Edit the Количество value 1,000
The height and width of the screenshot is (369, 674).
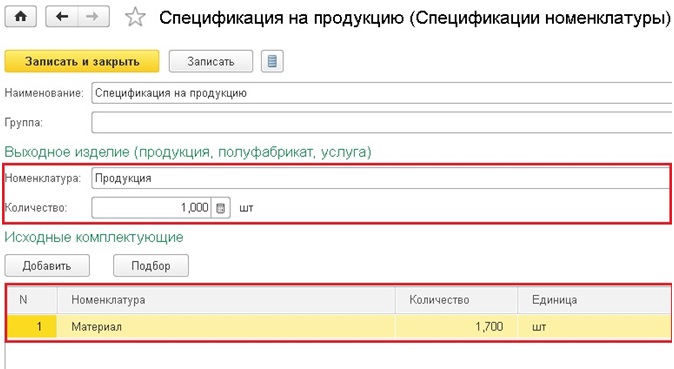(151, 208)
